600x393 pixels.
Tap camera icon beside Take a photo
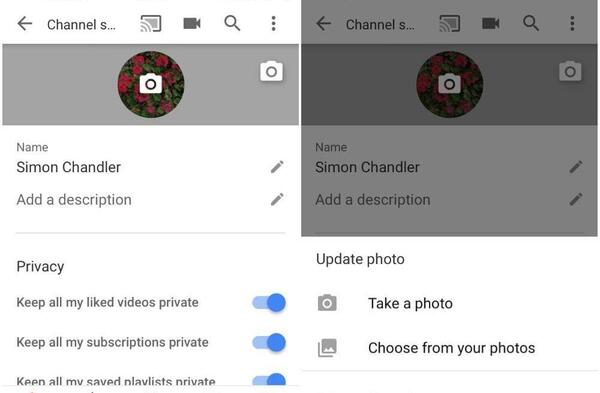tap(327, 303)
